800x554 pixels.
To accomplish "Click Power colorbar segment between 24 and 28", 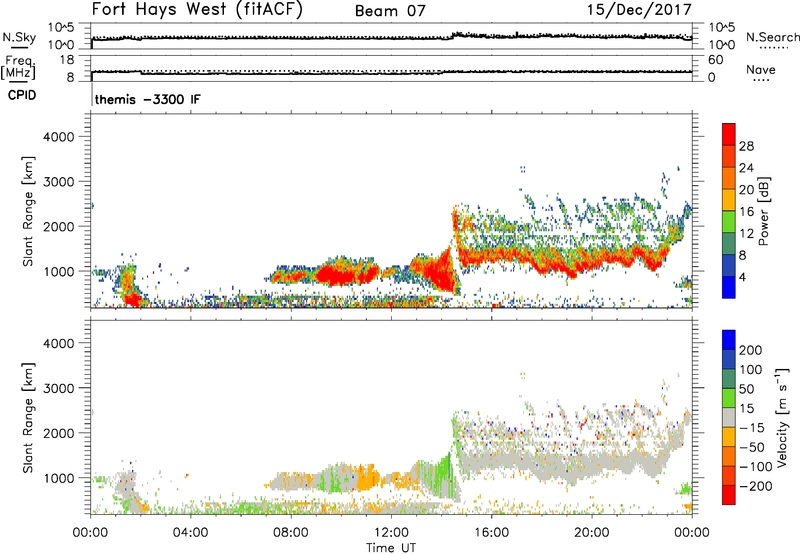I will [729, 157].
